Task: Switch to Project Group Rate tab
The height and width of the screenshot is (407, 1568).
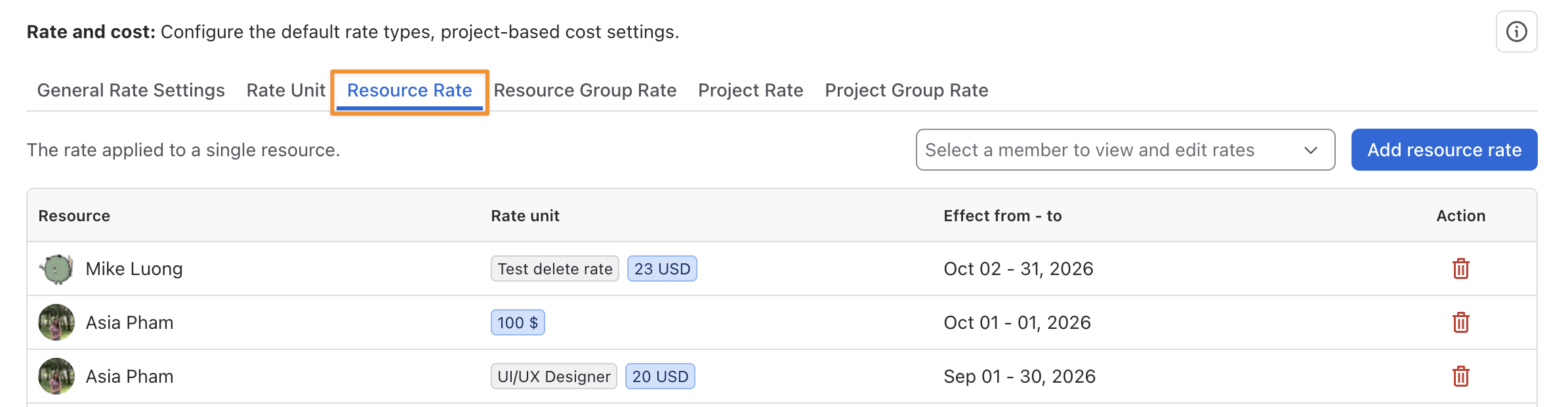Action: click(x=906, y=90)
